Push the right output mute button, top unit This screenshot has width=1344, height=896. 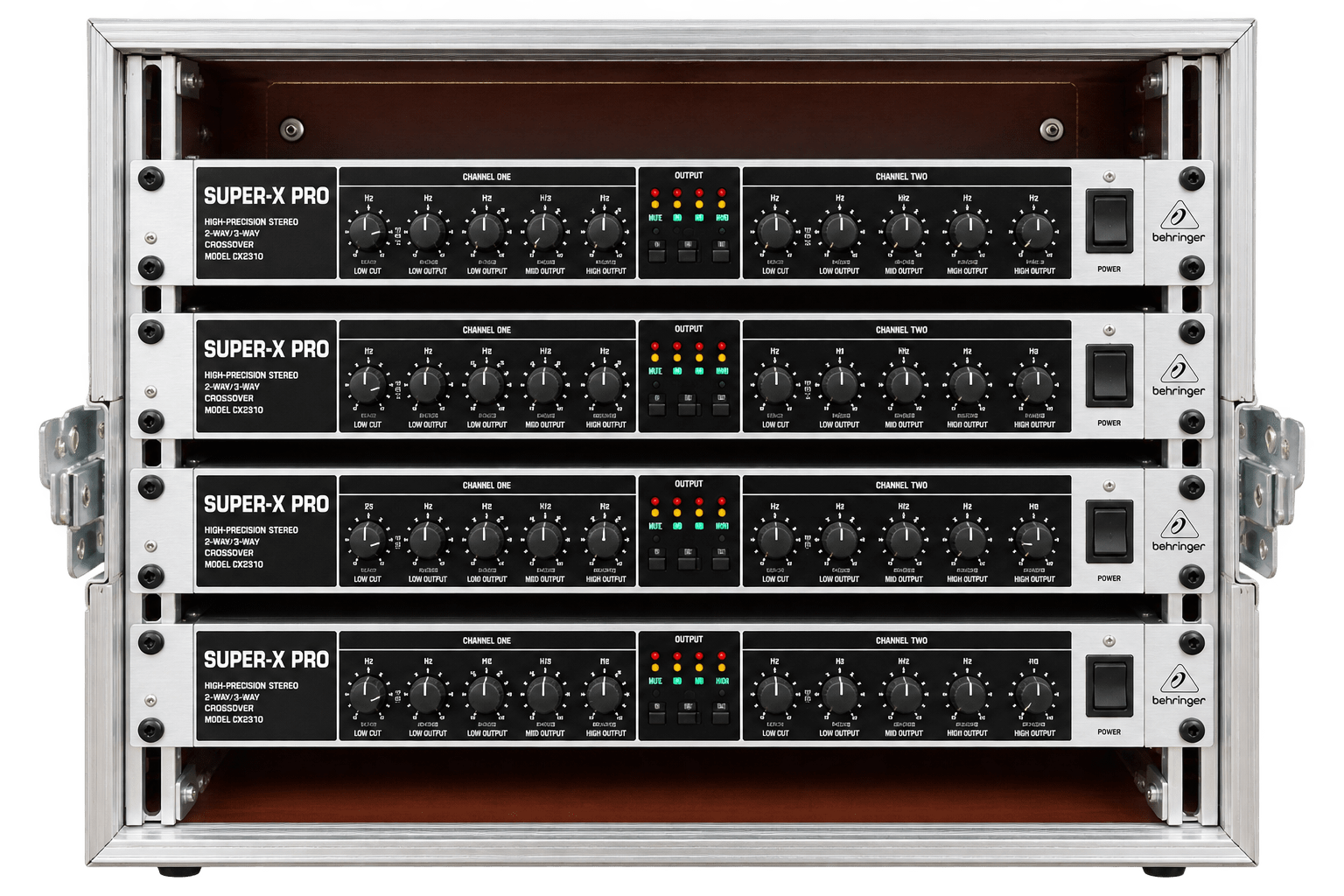720,251
